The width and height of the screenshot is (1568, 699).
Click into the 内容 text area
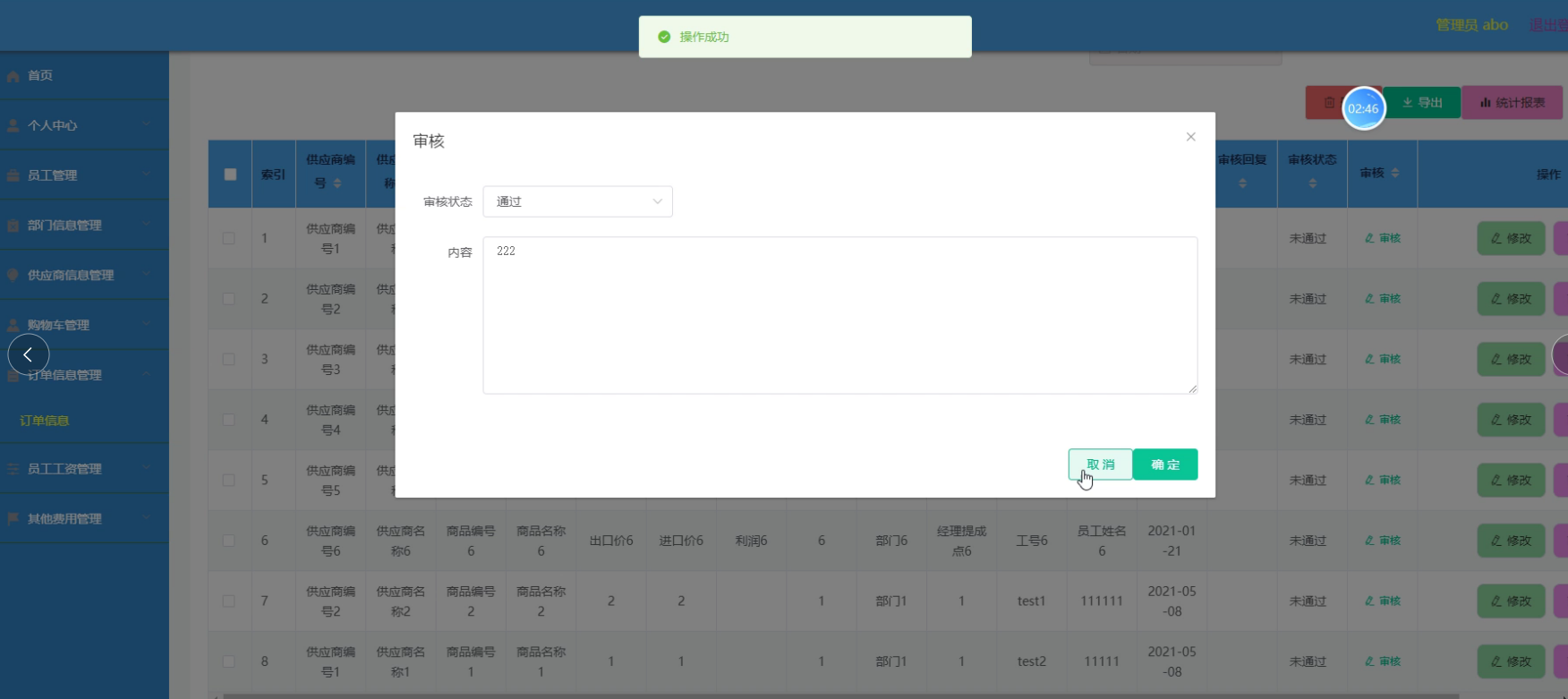[839, 315]
